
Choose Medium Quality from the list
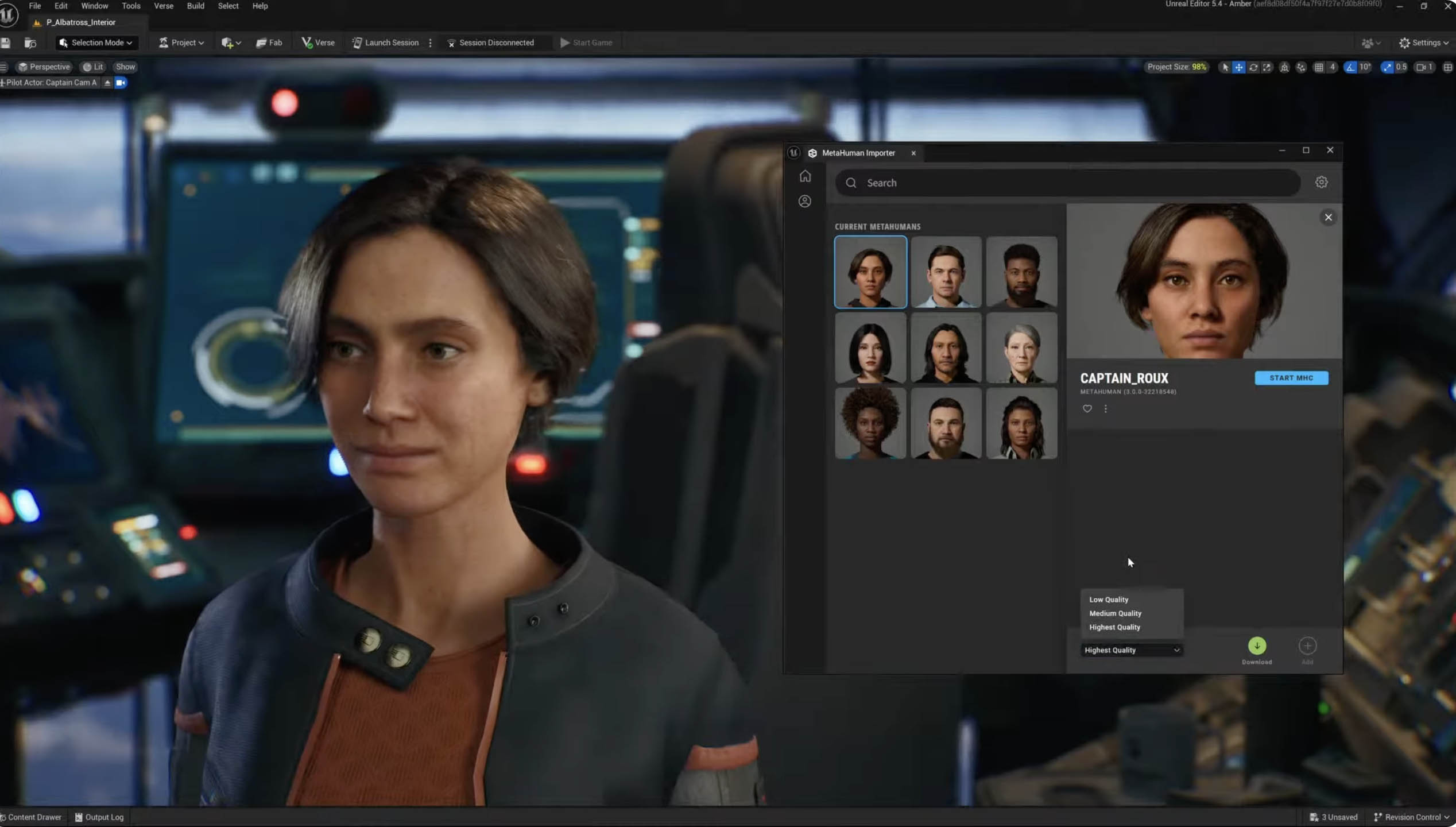[x=1115, y=613]
